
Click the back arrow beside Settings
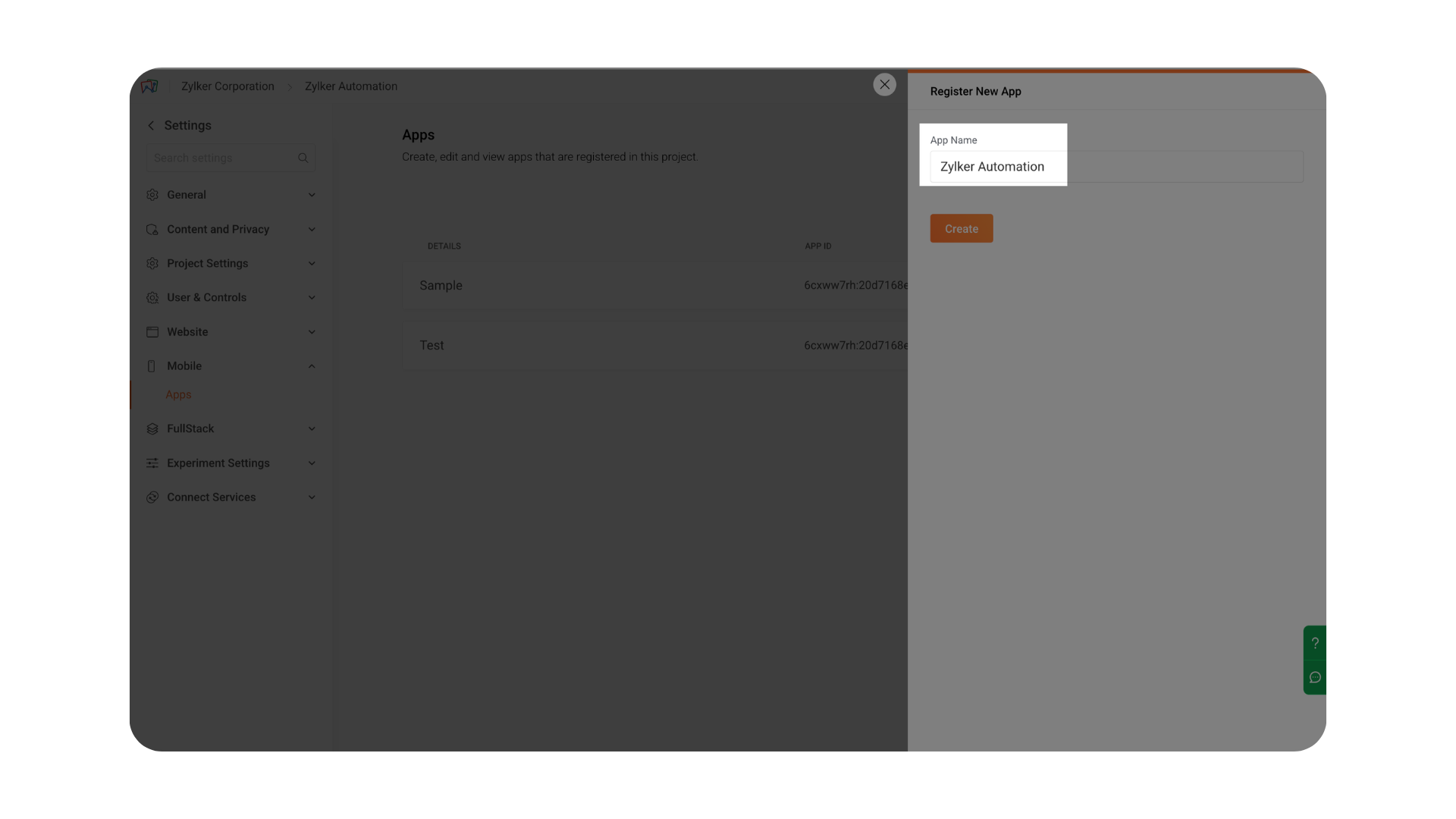pyautogui.click(x=151, y=126)
